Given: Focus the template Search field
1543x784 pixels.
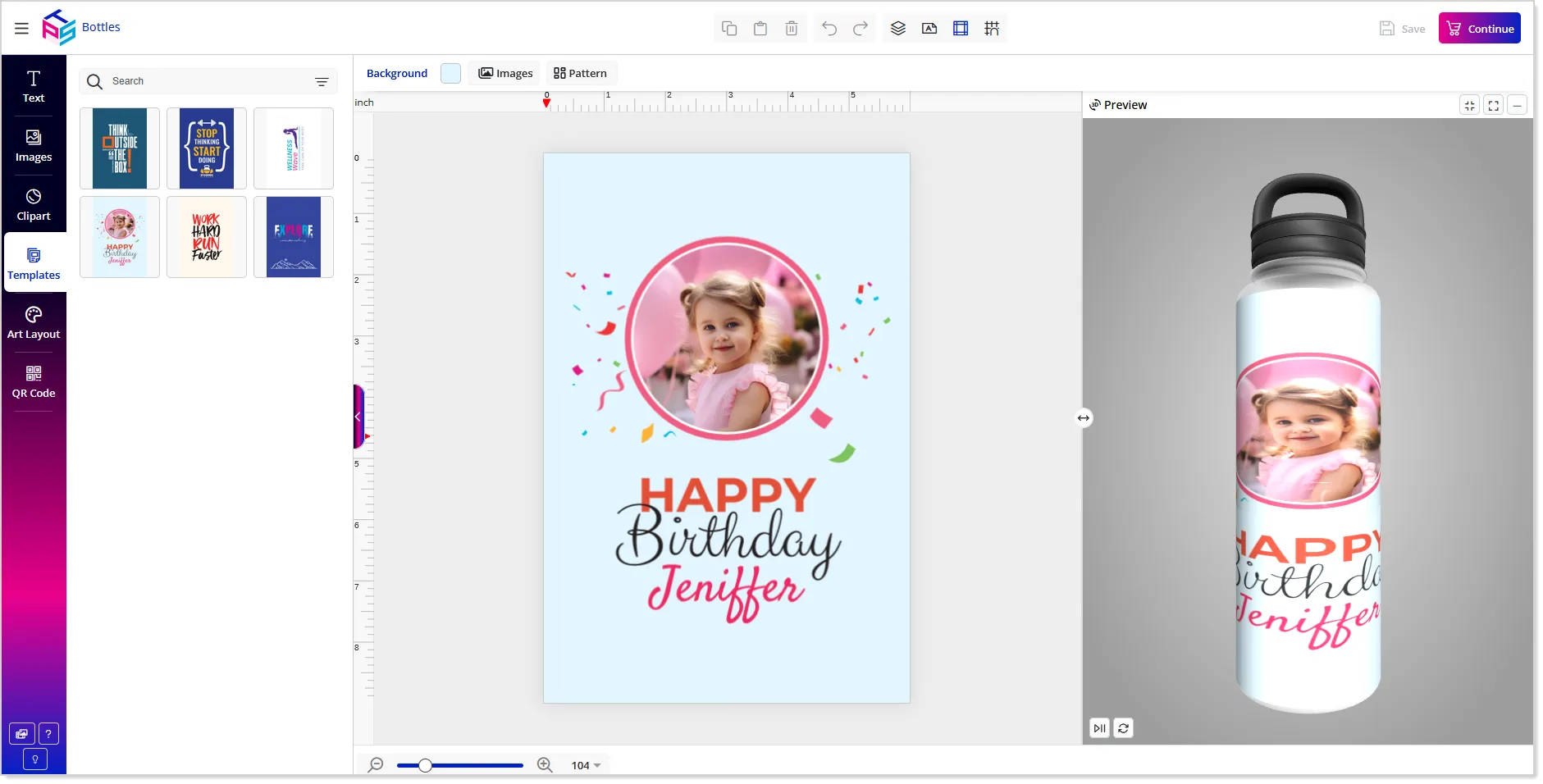Looking at the screenshot, I should [x=208, y=81].
